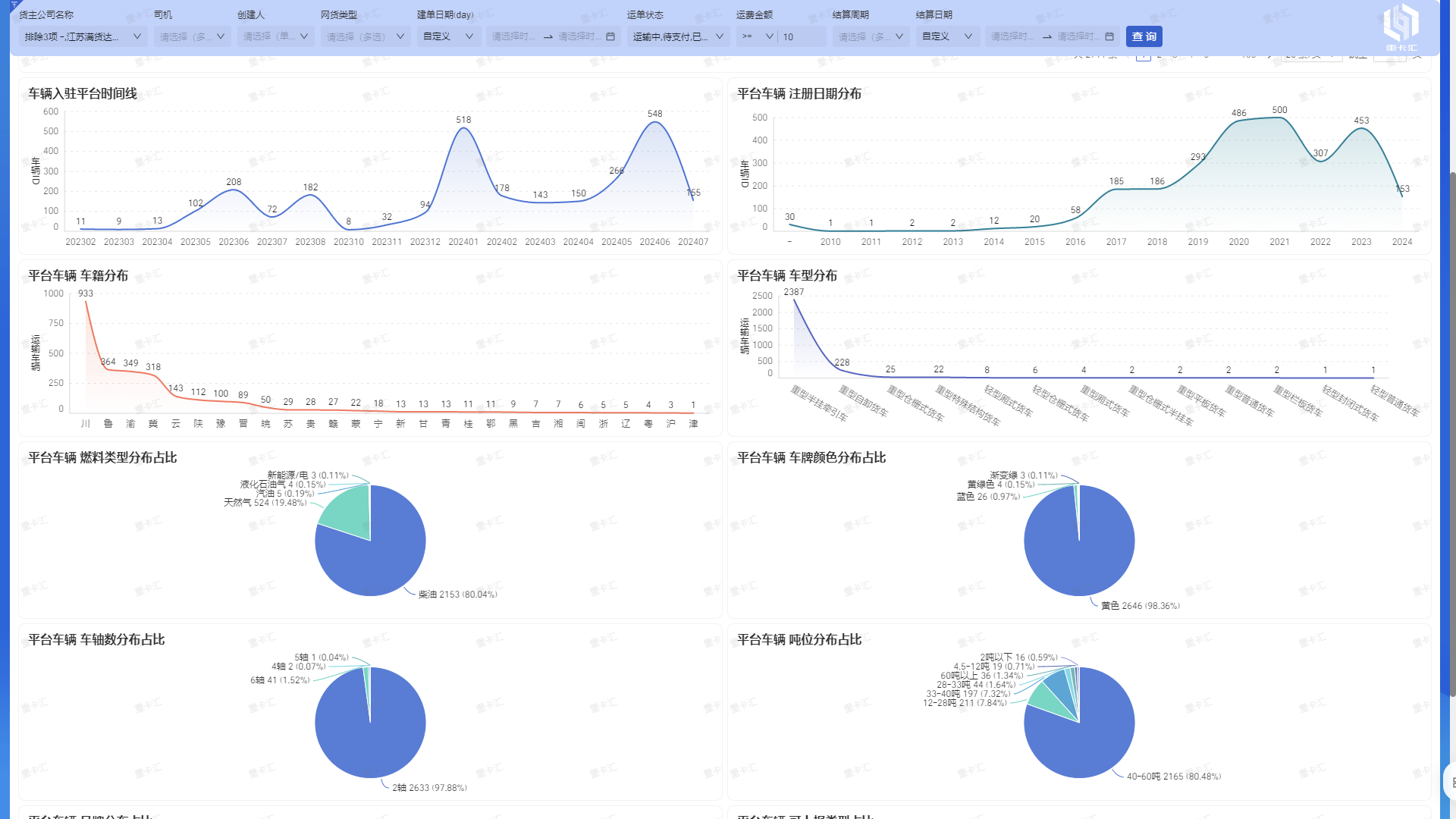
Task: Click the label '柴油 2153 (80.04%)'
Action: click(457, 595)
